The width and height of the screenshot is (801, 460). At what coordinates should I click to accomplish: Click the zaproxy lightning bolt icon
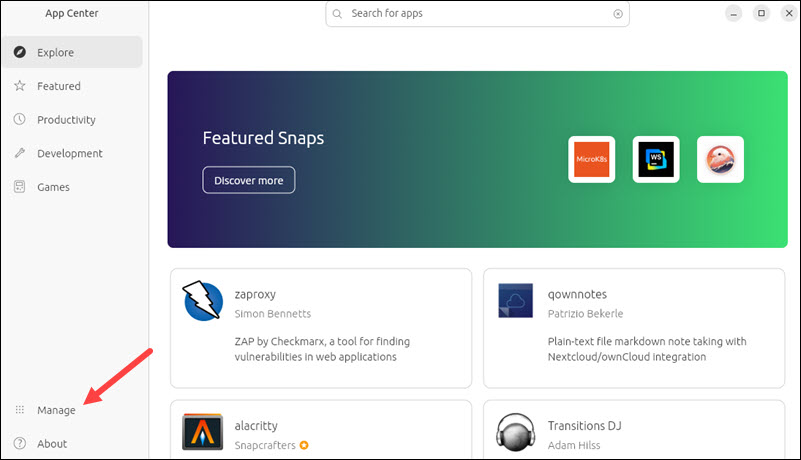click(203, 301)
